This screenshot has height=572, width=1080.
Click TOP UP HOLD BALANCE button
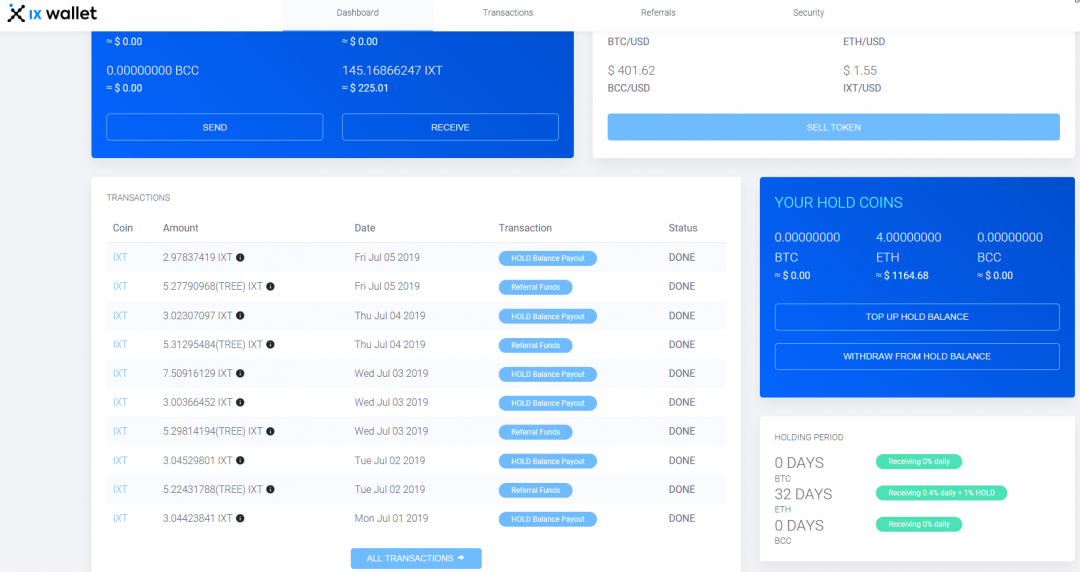point(917,317)
